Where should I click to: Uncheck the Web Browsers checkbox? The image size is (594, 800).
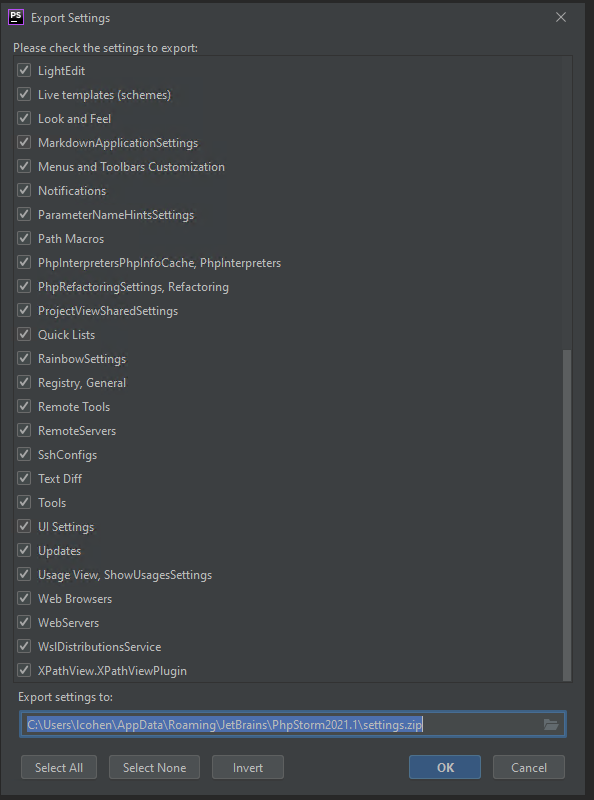(x=24, y=598)
